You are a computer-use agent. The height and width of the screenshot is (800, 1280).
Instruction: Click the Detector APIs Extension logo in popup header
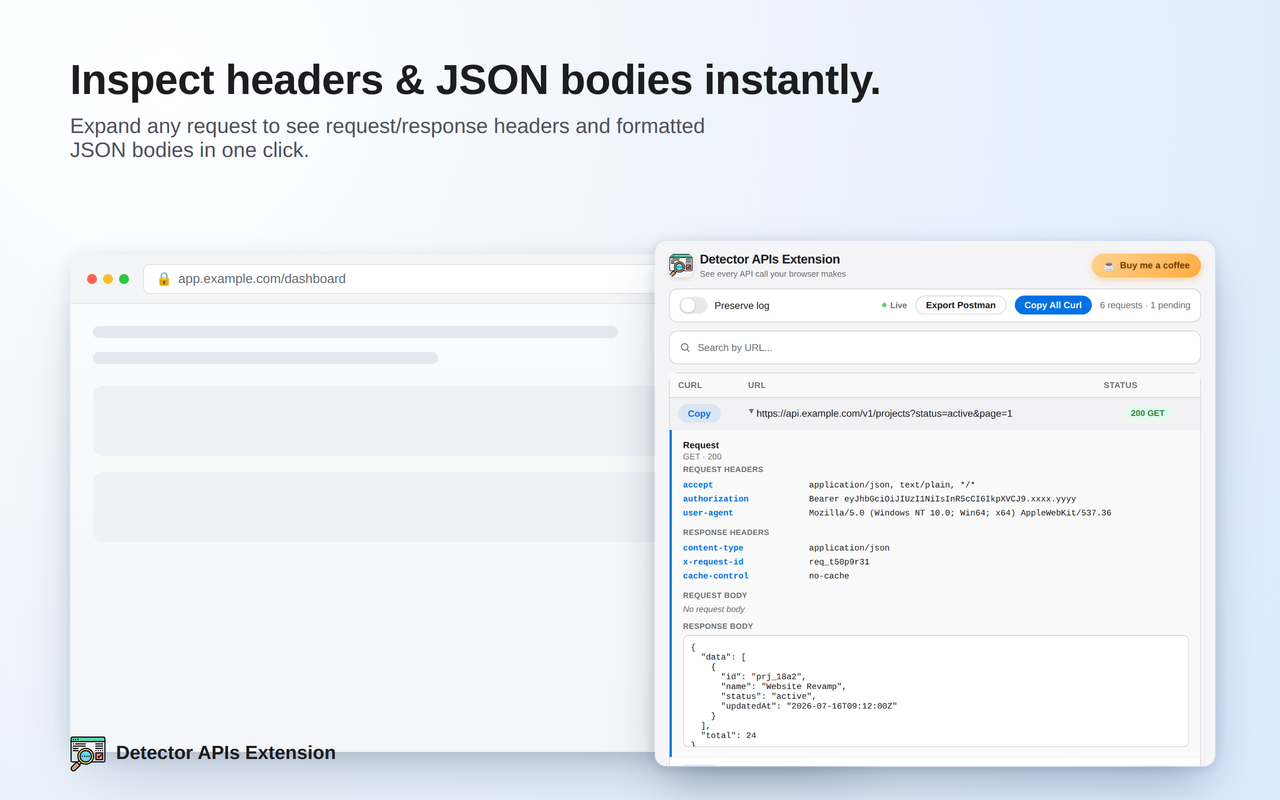click(x=681, y=265)
